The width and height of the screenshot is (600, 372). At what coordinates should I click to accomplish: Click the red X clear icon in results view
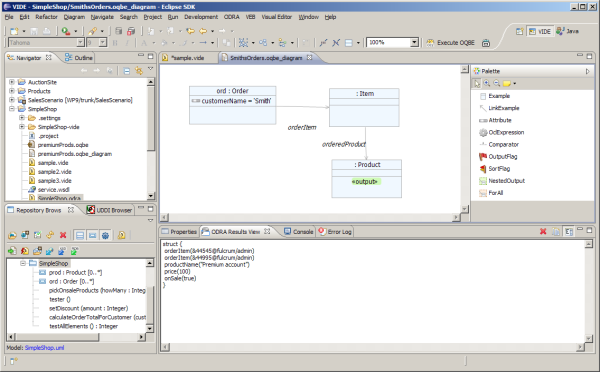[x=543, y=232]
